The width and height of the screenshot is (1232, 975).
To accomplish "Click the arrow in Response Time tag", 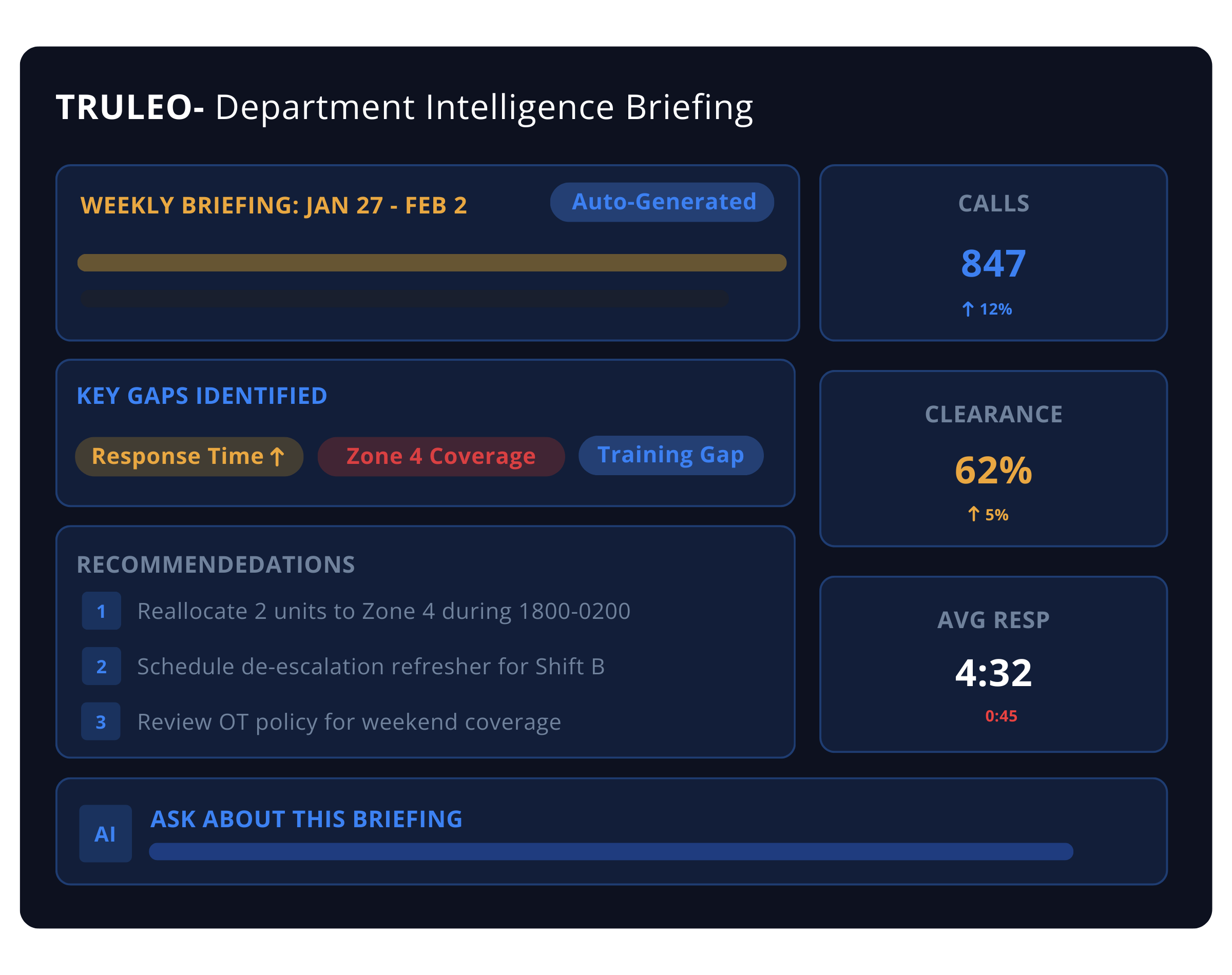I will (278, 457).
